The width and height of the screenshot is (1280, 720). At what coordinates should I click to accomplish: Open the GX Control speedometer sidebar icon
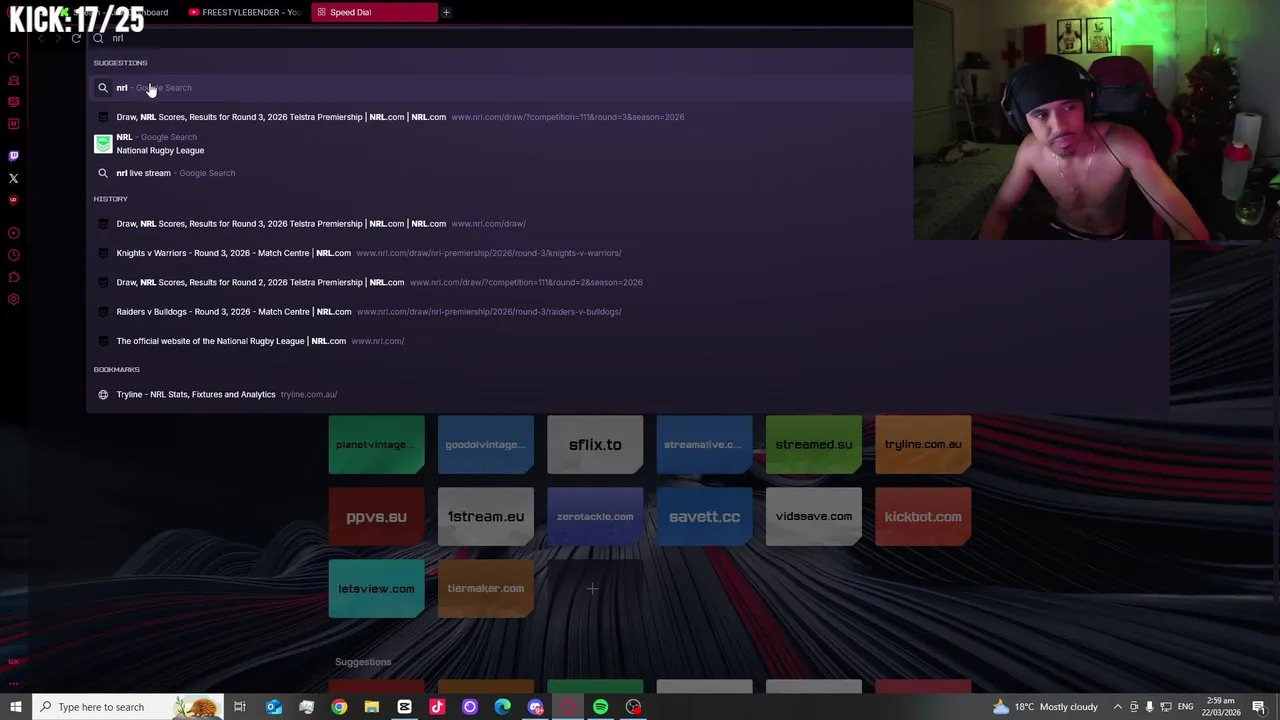[13, 57]
